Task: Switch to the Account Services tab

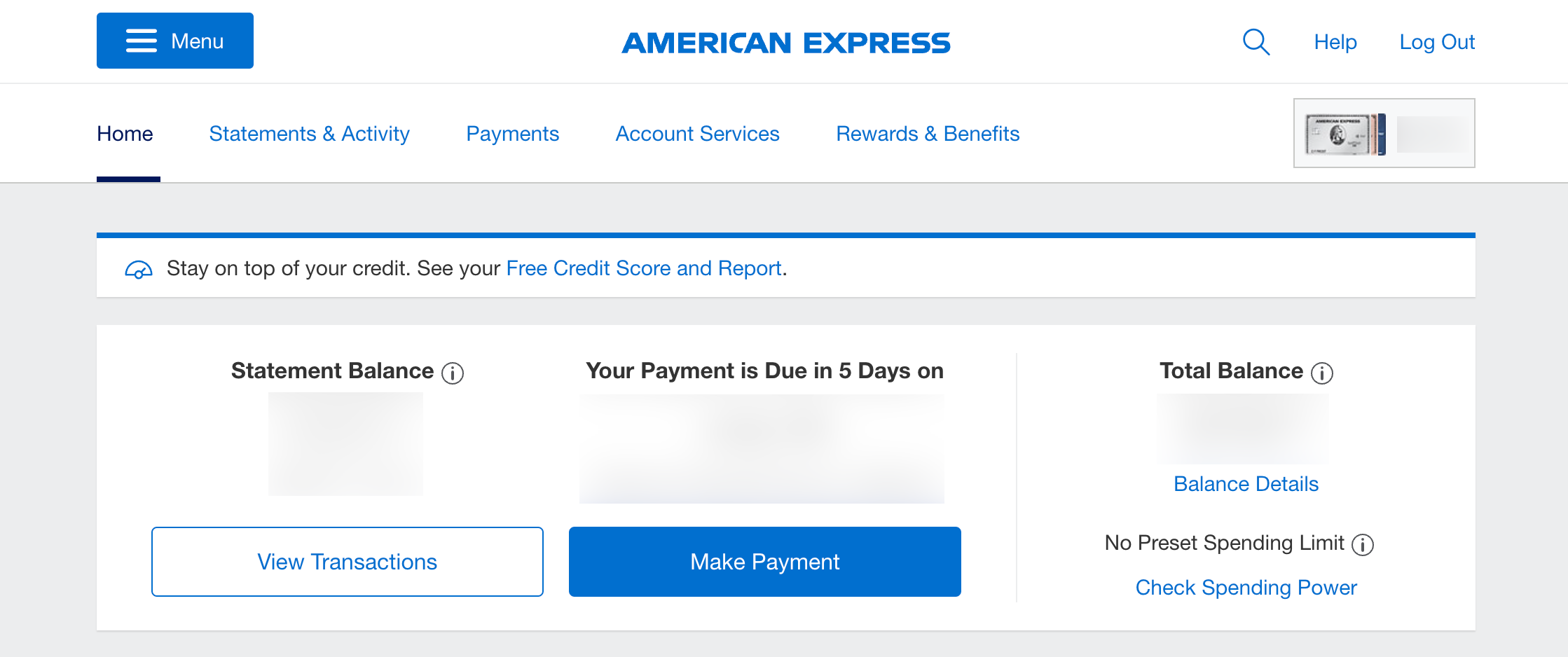Action: 697,133
